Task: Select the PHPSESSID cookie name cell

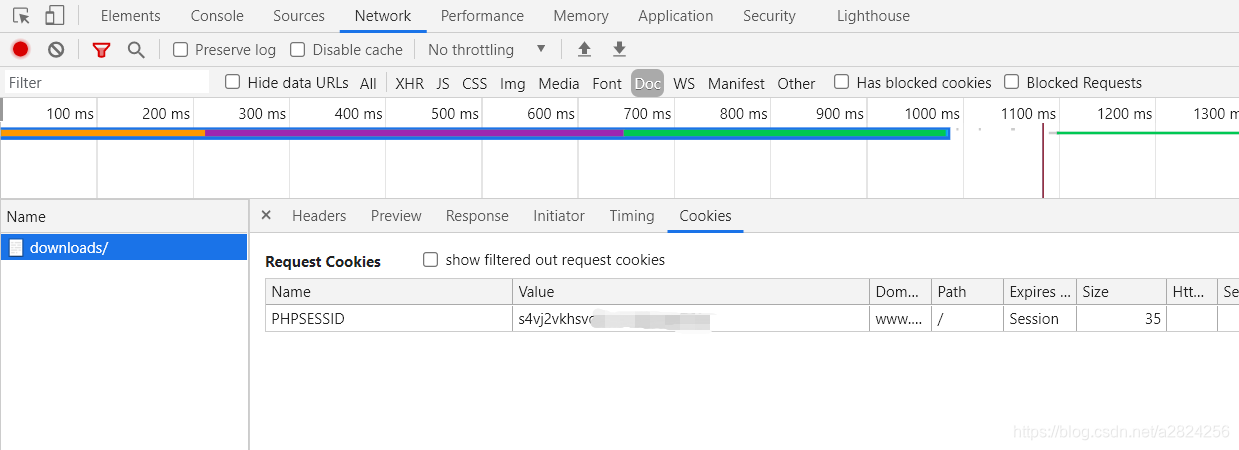Action: click(x=389, y=318)
